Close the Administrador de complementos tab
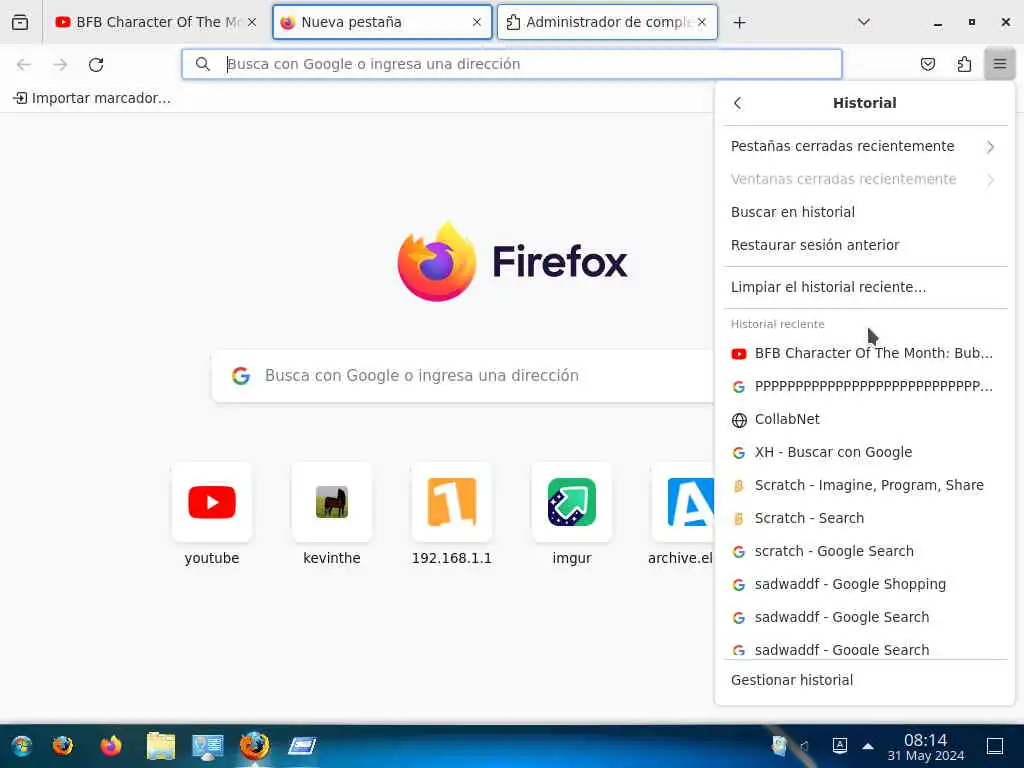 pyautogui.click(x=702, y=22)
